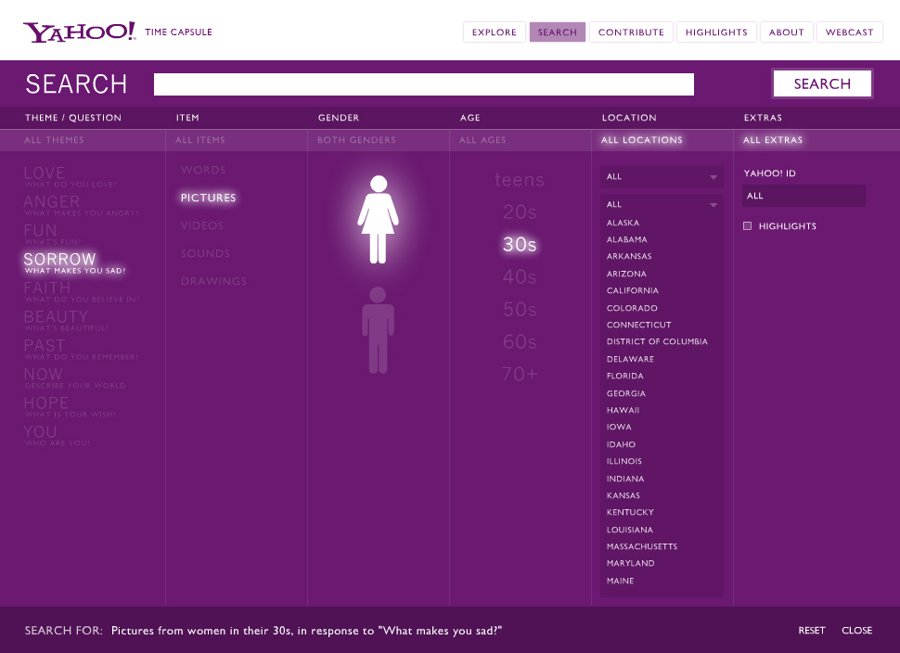Reset the search filters

coord(811,630)
